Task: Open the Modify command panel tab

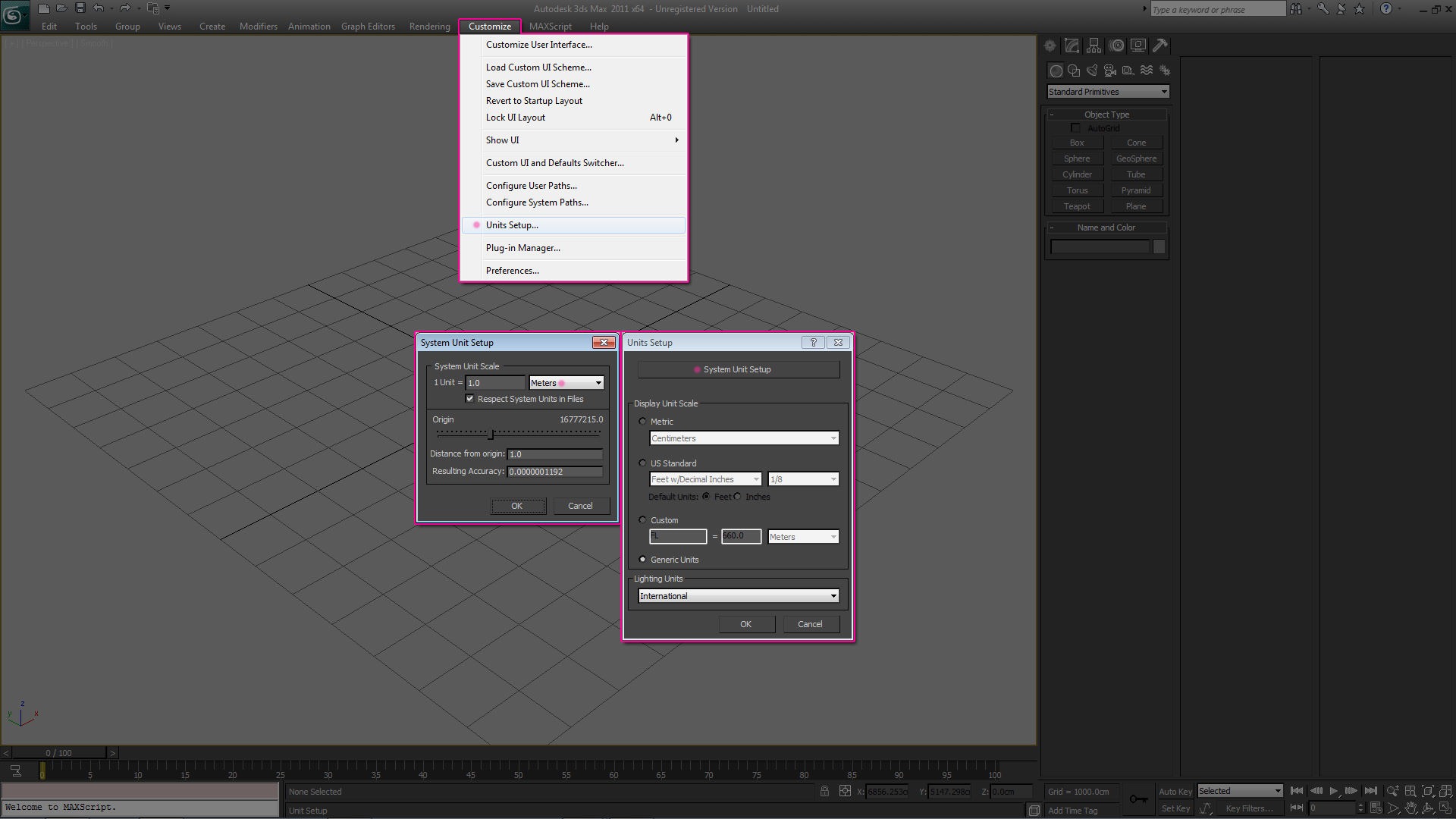Action: pos(1072,45)
